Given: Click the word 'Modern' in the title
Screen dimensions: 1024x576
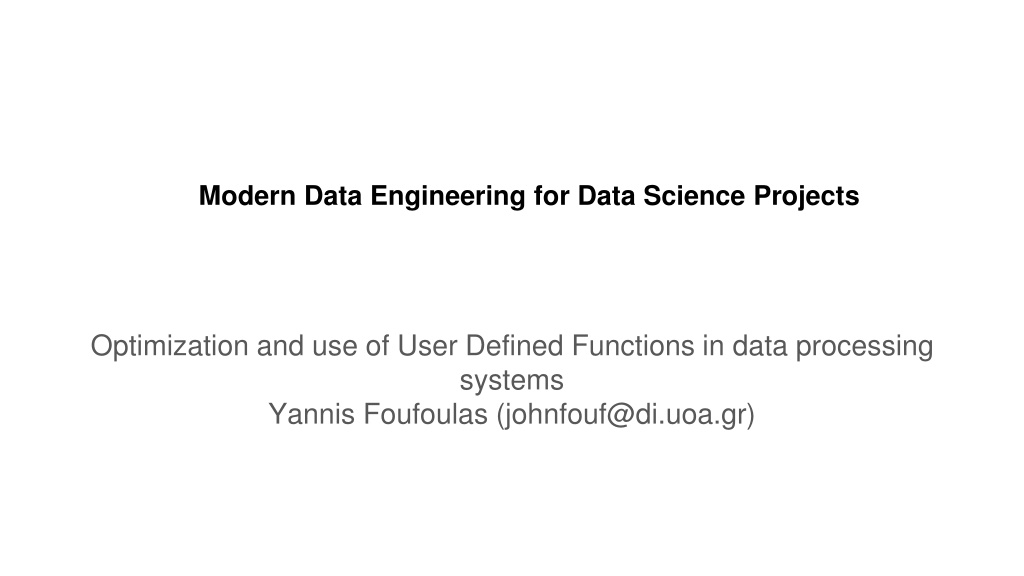Looking at the screenshot, I should pos(247,196).
